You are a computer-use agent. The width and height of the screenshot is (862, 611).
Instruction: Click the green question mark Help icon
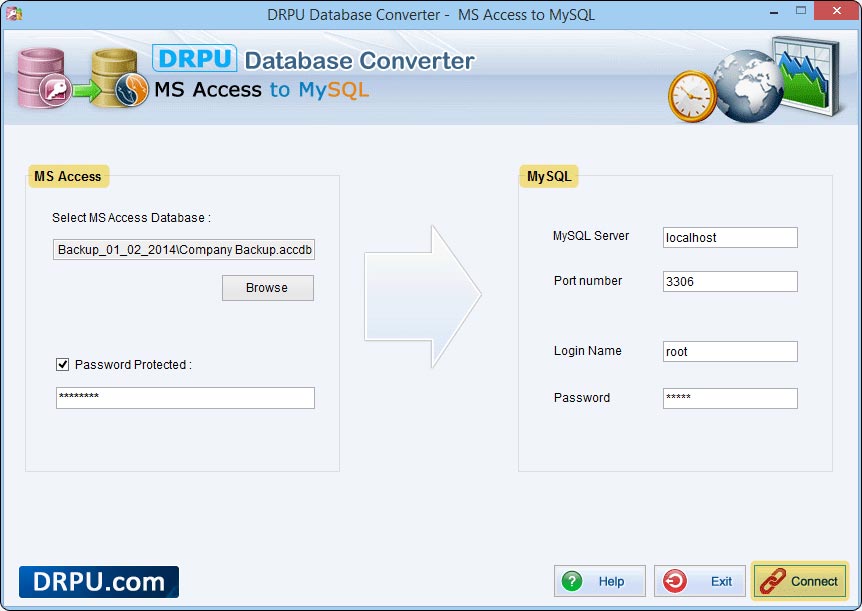pyautogui.click(x=572, y=581)
